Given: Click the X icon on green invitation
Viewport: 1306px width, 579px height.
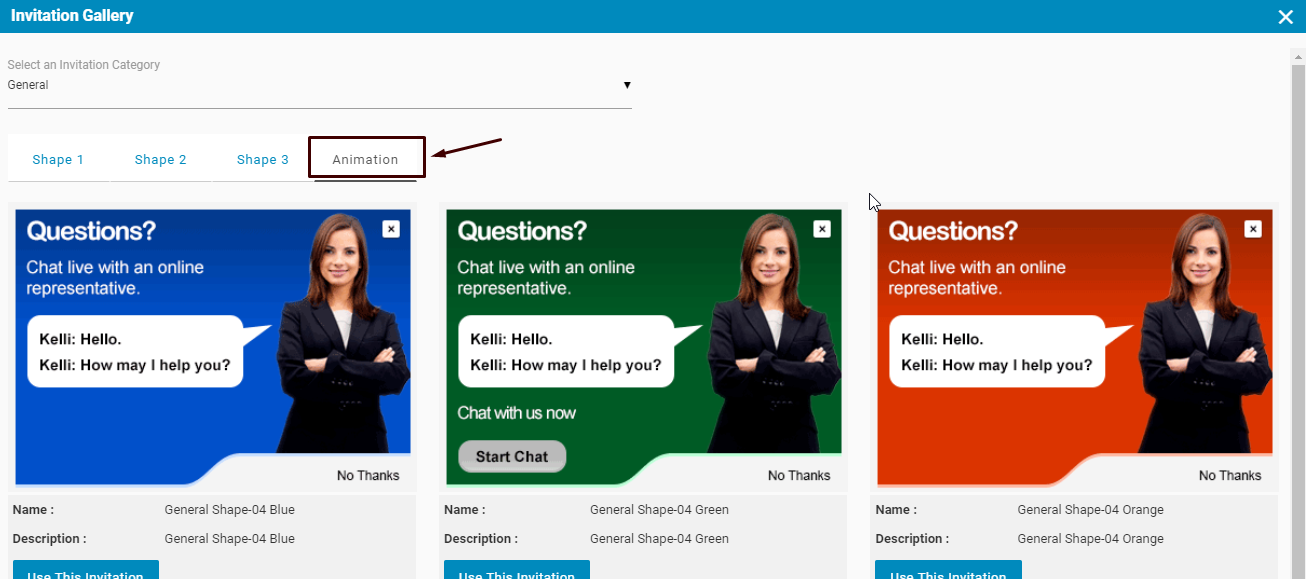Looking at the screenshot, I should [x=822, y=229].
